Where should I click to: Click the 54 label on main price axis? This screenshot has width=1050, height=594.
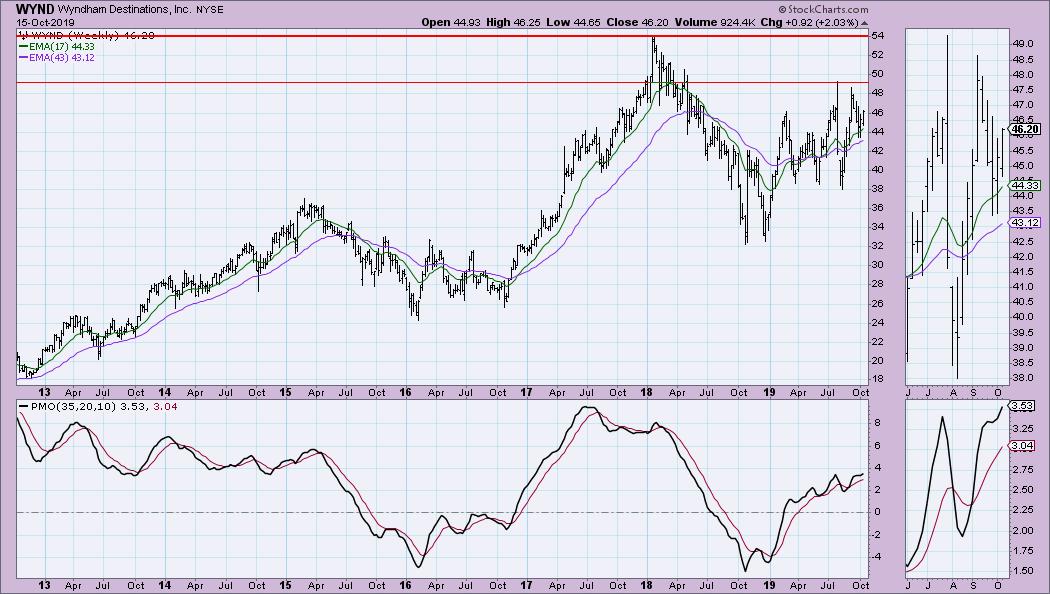coord(877,35)
